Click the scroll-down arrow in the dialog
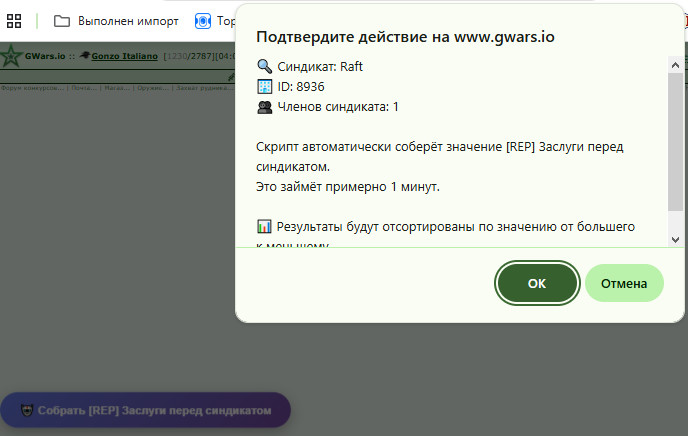 tap(675, 239)
